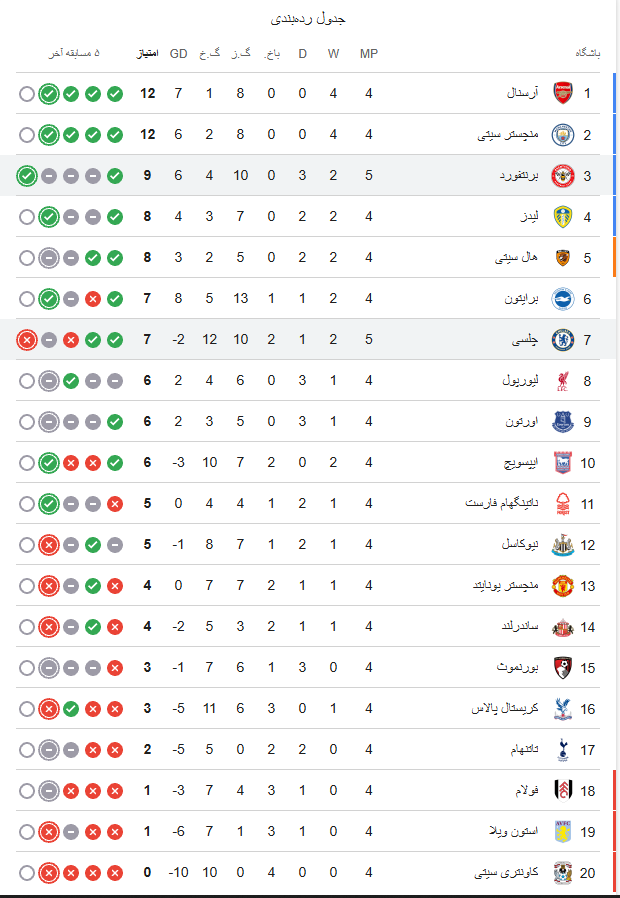Image resolution: width=620 pixels, height=898 pixels.
Task: Open the ناتینگهام فارست team name link
Action: point(501,503)
